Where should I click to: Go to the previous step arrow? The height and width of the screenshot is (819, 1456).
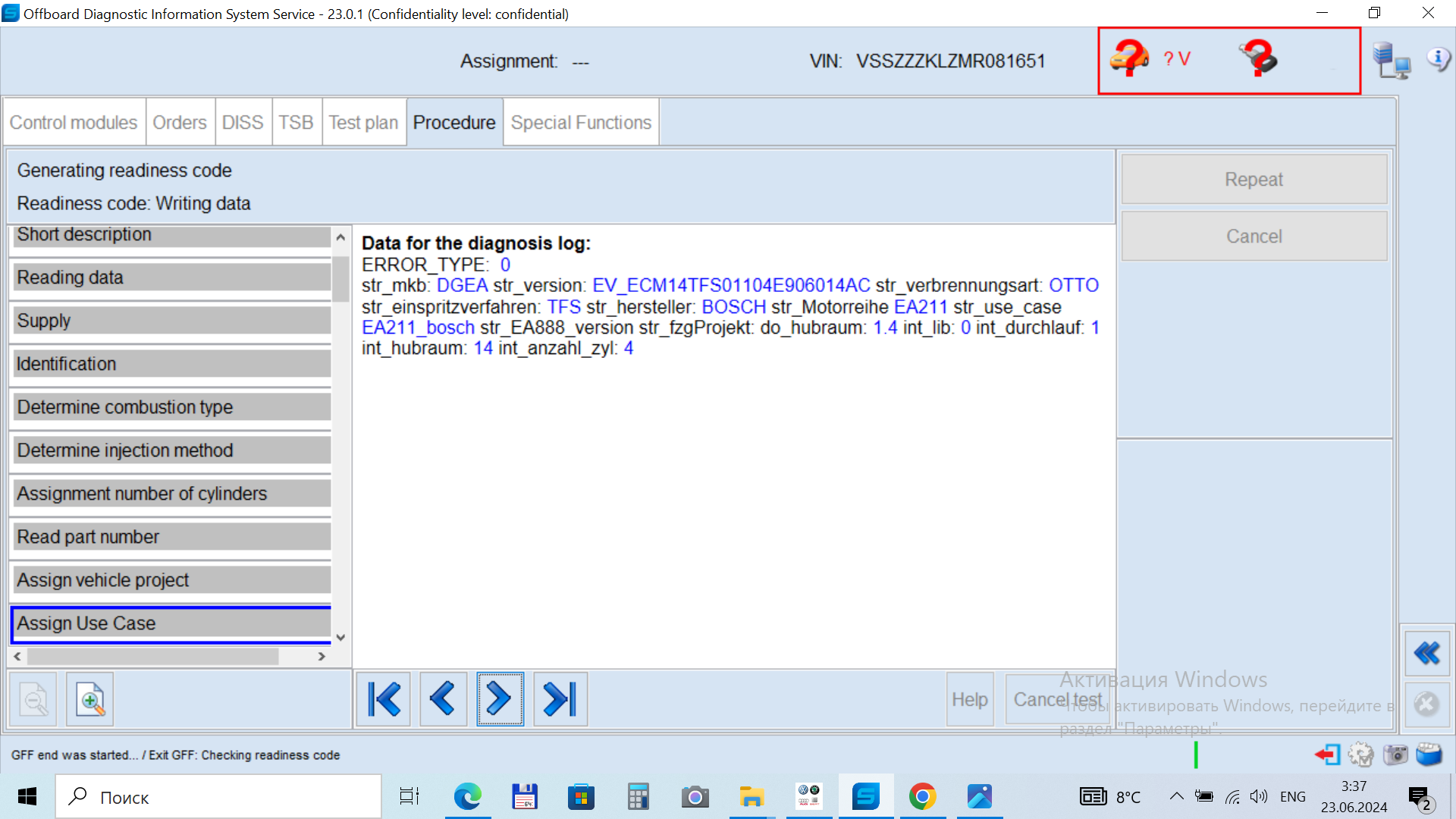point(443,699)
